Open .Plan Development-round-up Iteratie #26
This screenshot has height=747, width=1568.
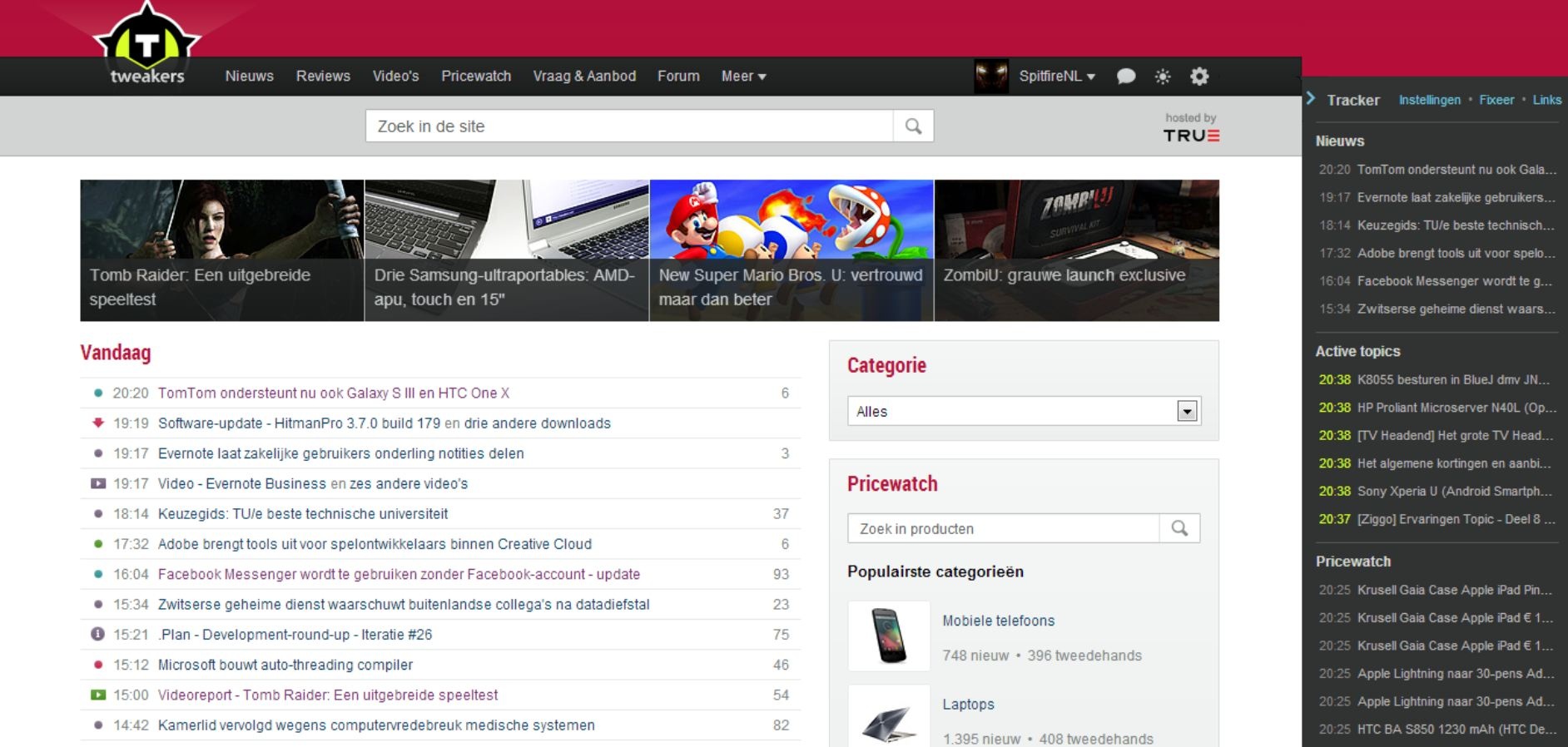click(295, 634)
